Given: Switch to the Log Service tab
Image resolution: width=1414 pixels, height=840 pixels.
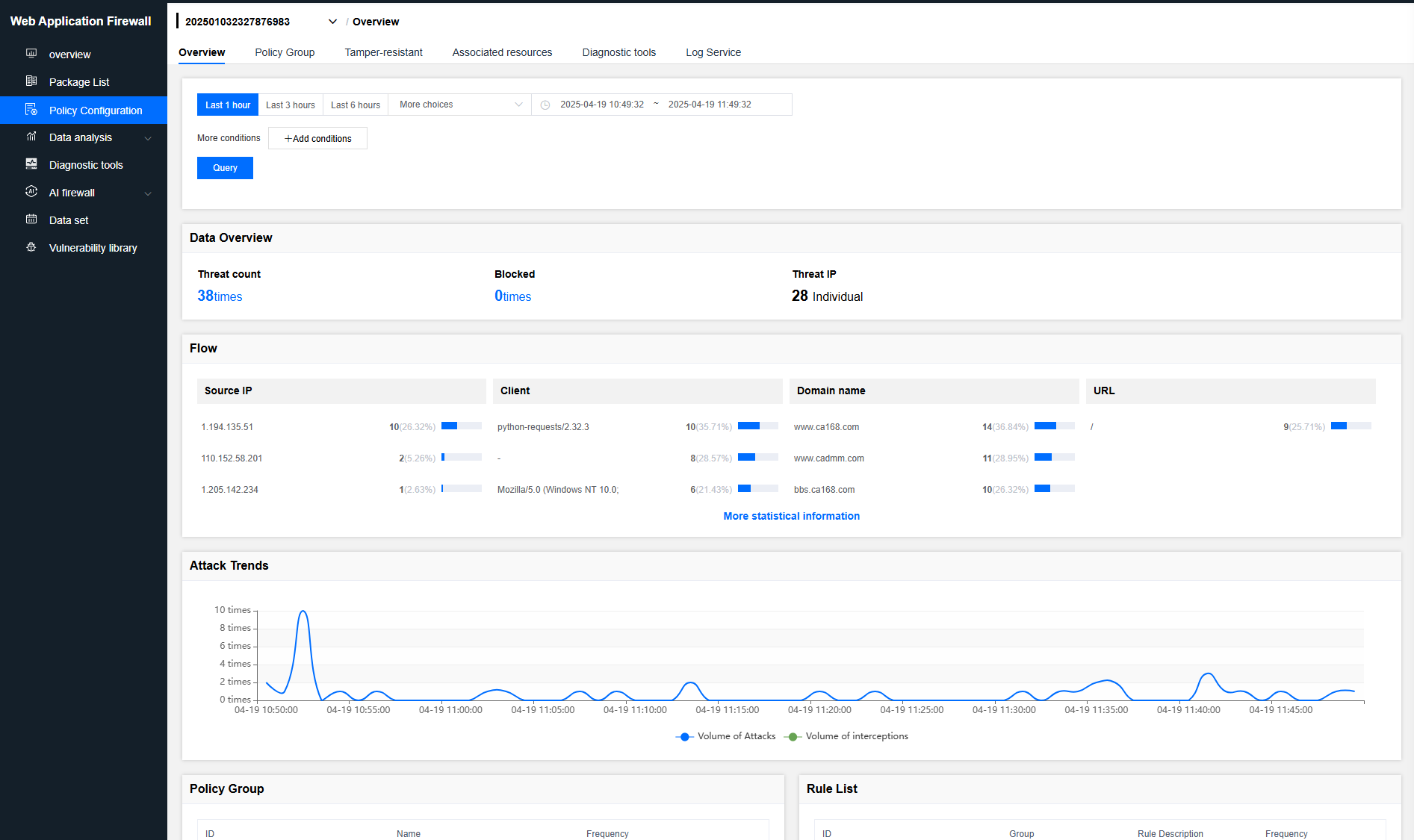Looking at the screenshot, I should [x=713, y=52].
